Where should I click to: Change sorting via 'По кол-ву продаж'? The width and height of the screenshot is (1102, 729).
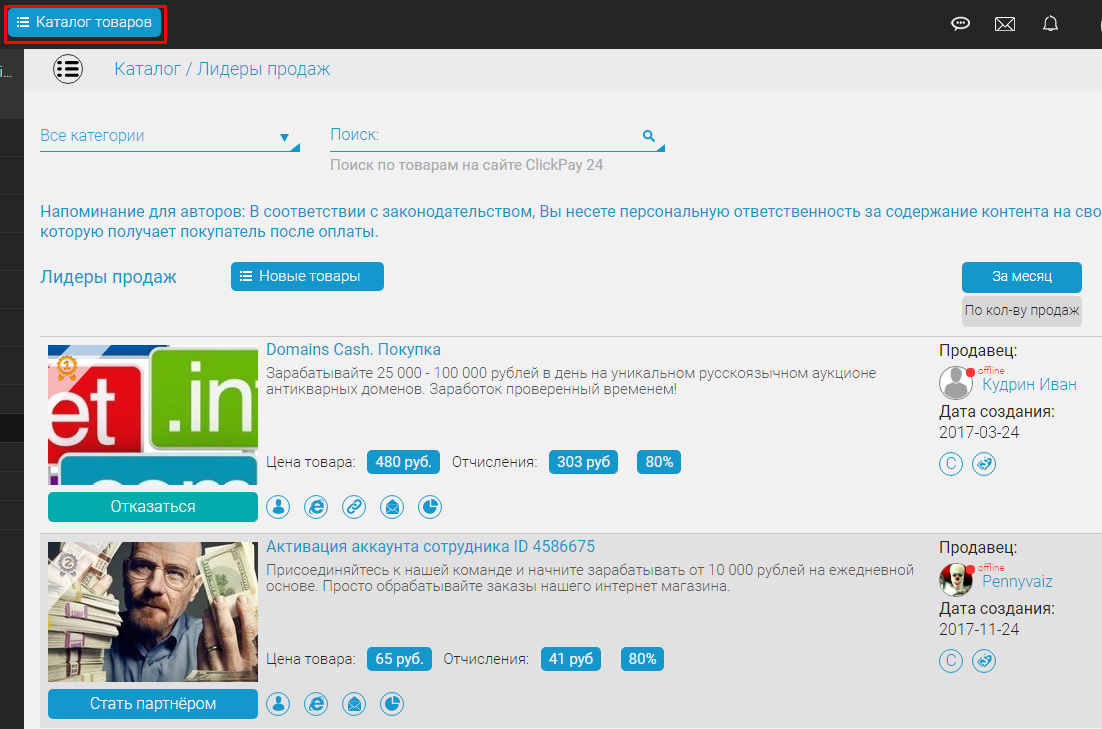tap(1021, 311)
